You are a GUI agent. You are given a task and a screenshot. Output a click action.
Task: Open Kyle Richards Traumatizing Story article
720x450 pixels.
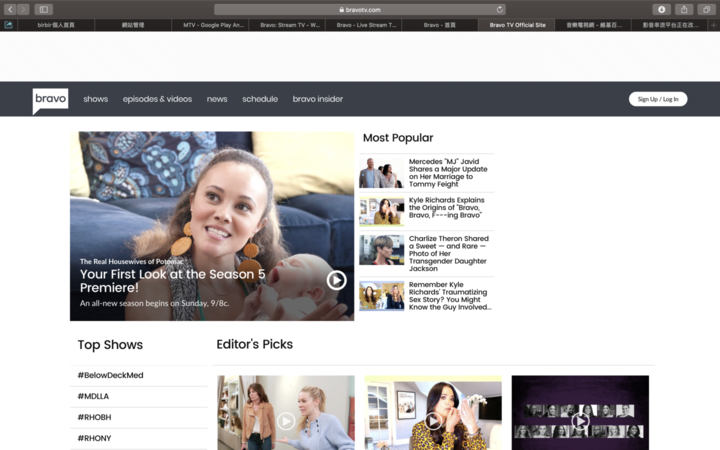(450, 296)
